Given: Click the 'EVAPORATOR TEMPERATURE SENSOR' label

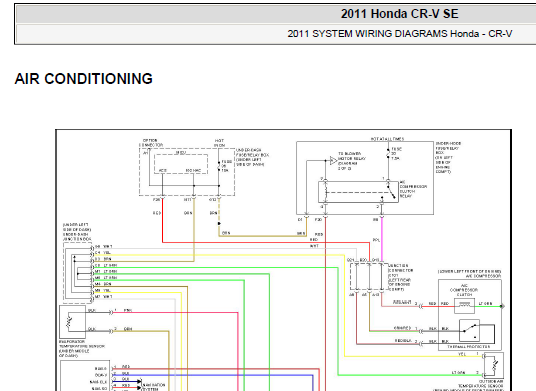Looking at the screenshot, I should (82, 349).
